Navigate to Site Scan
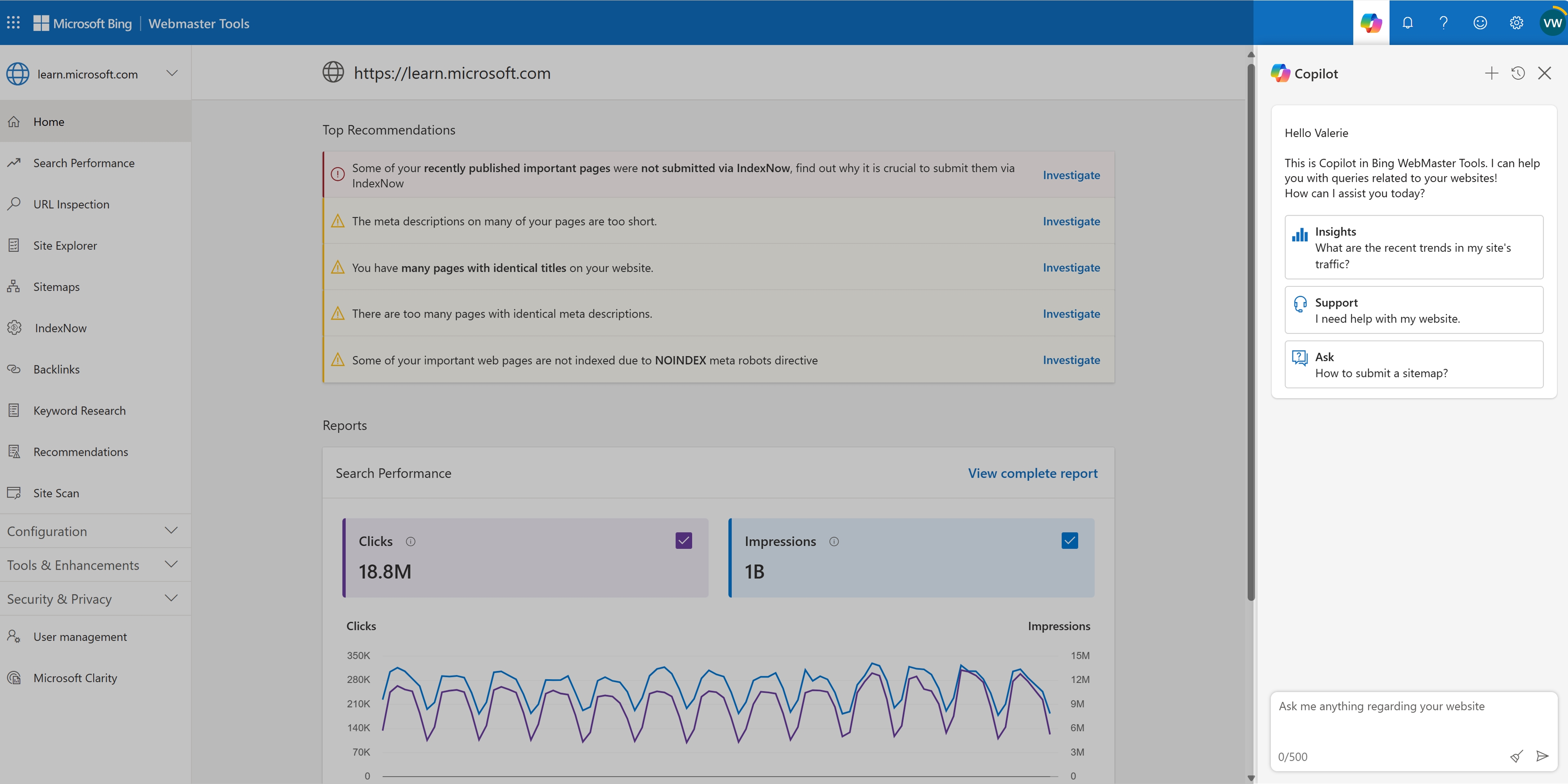The image size is (1568, 784). (x=57, y=492)
